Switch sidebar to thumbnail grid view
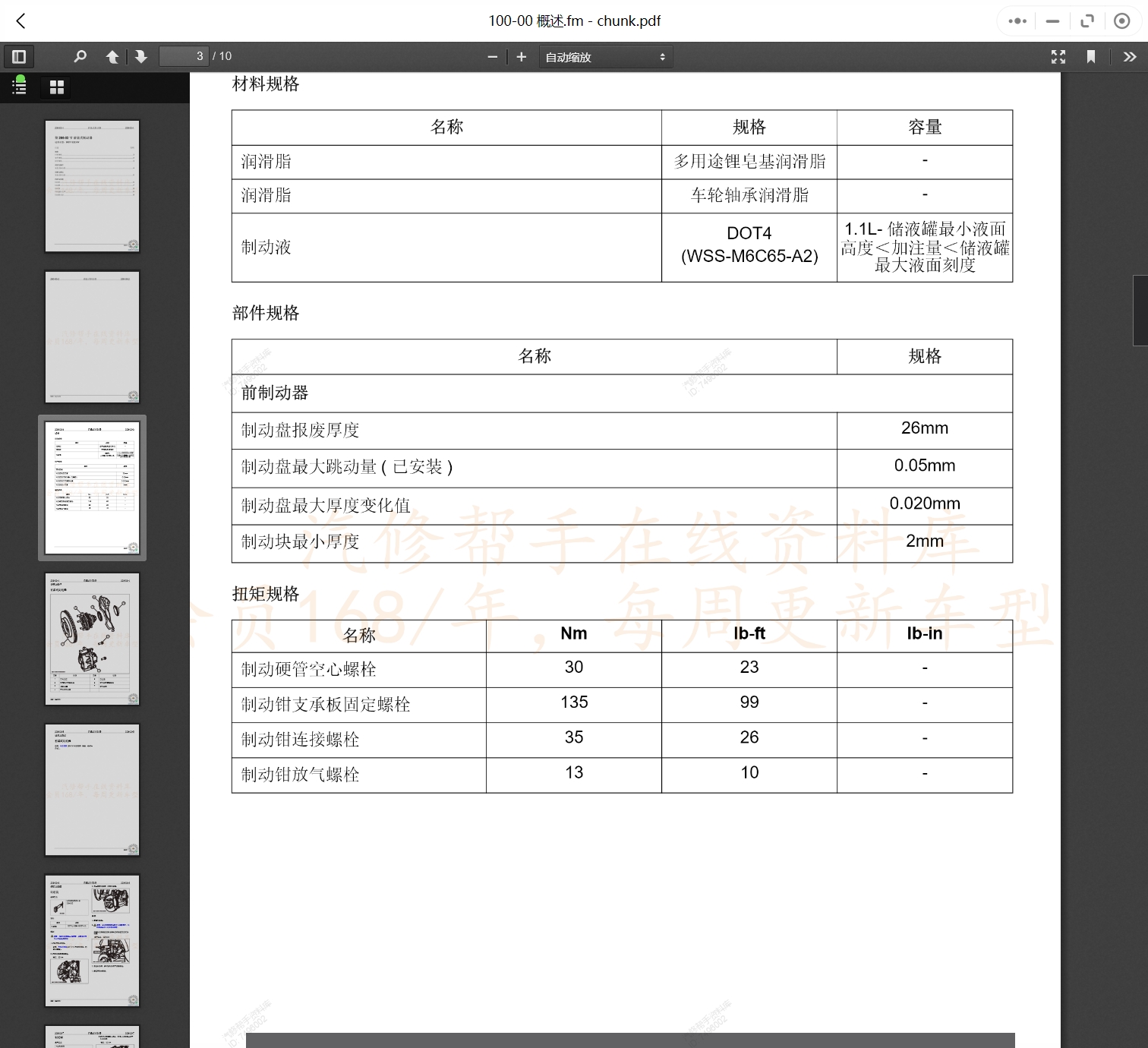This screenshot has width=1148, height=1048. [x=56, y=87]
